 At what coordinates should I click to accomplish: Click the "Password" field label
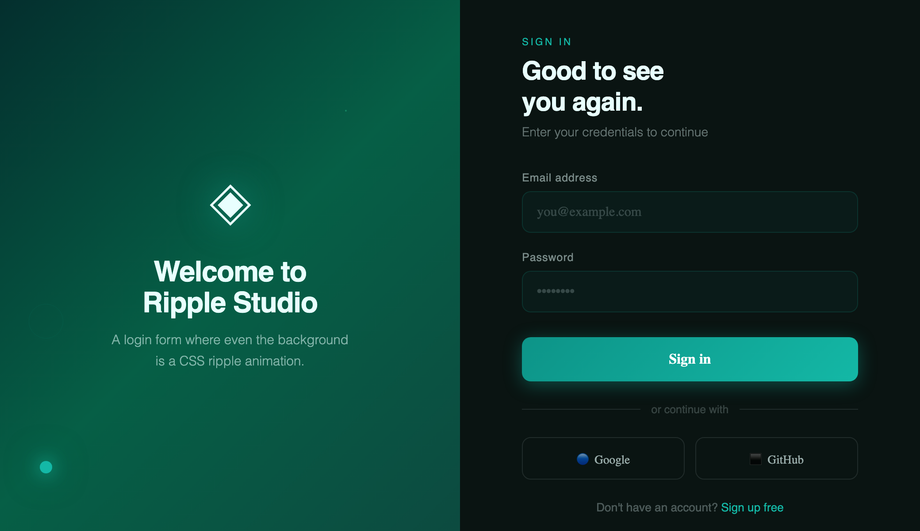coord(548,258)
